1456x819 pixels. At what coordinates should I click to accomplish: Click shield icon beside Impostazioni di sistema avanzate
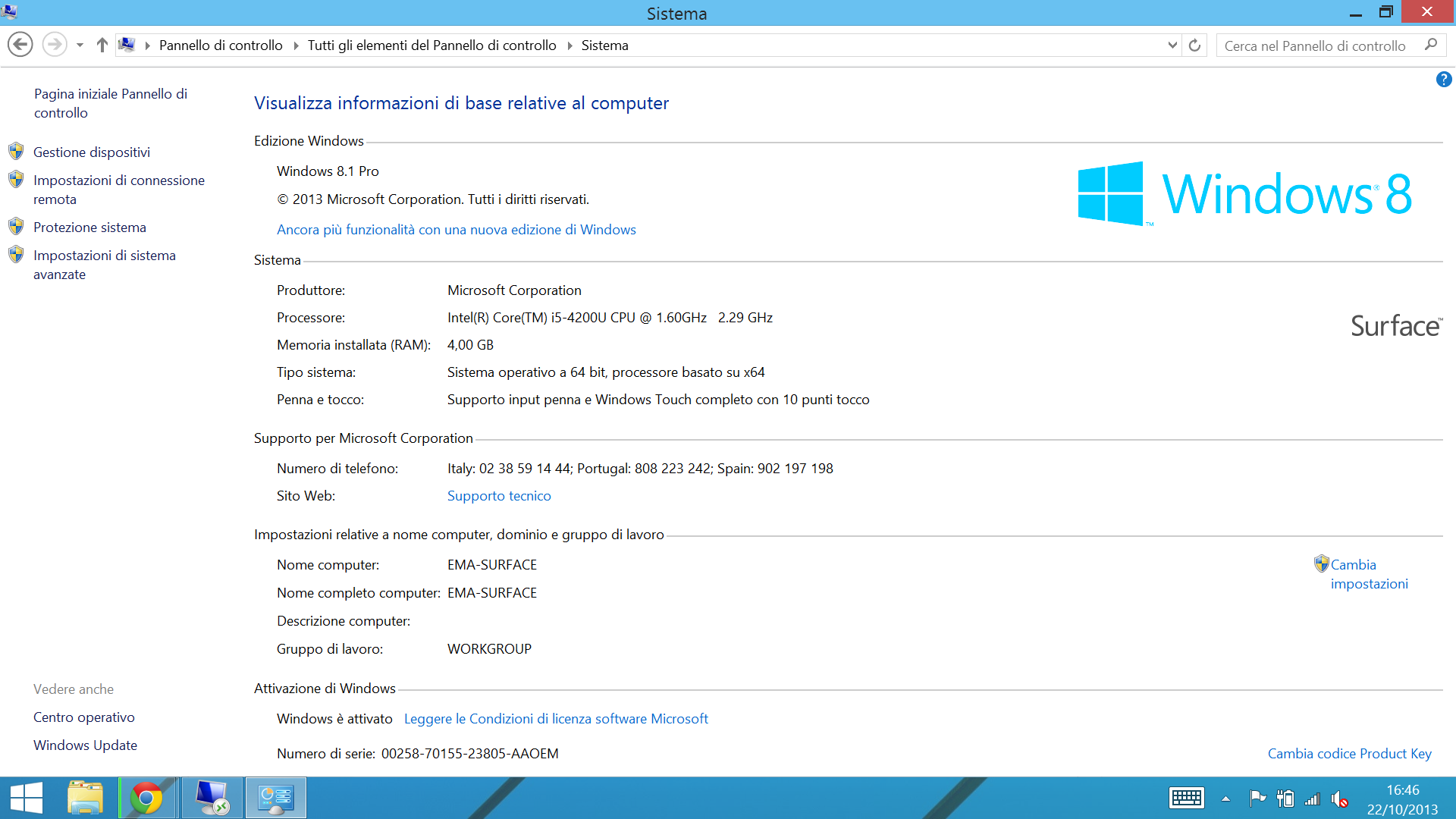pos(16,254)
